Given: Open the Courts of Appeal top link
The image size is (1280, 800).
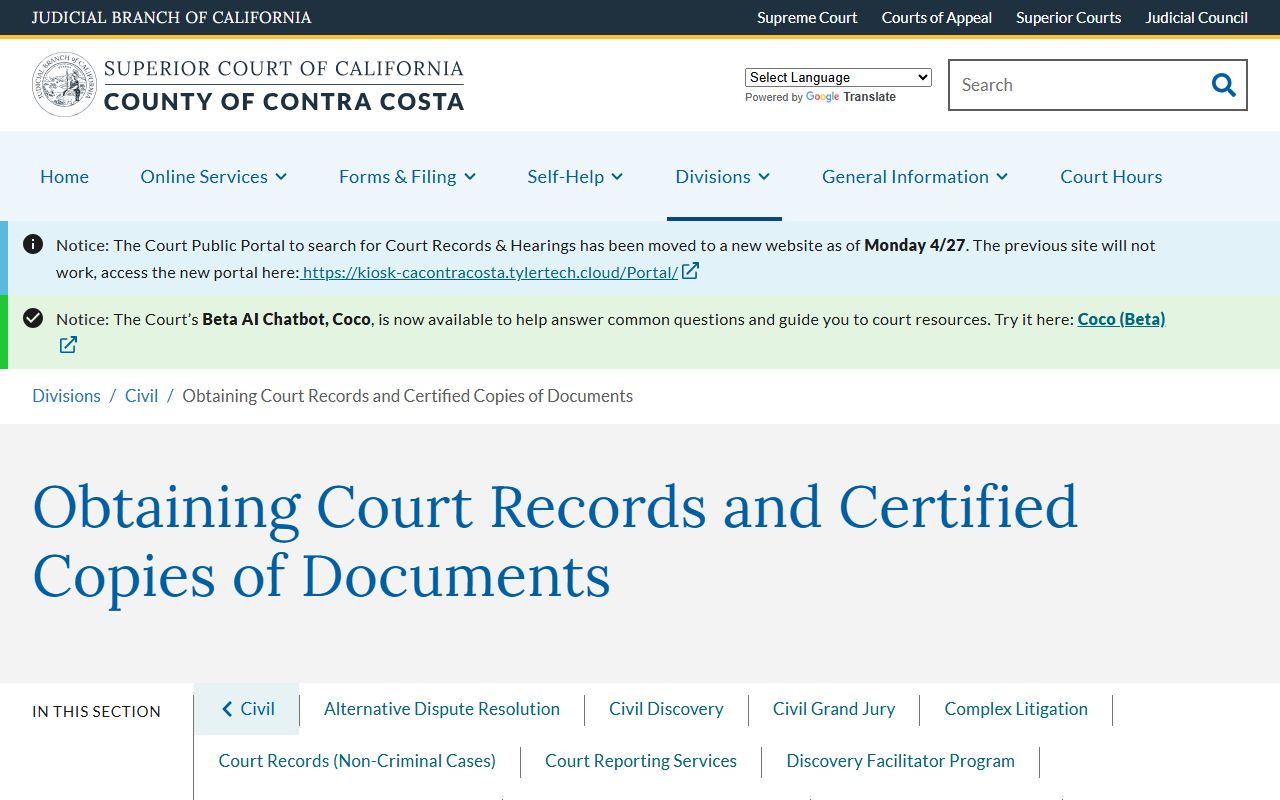Looking at the screenshot, I should (x=937, y=18).
